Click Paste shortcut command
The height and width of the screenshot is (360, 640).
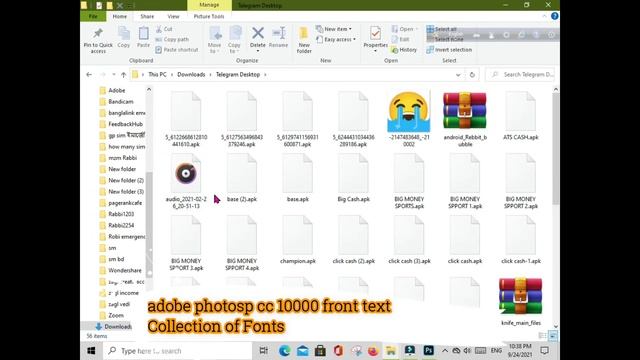(177, 50)
